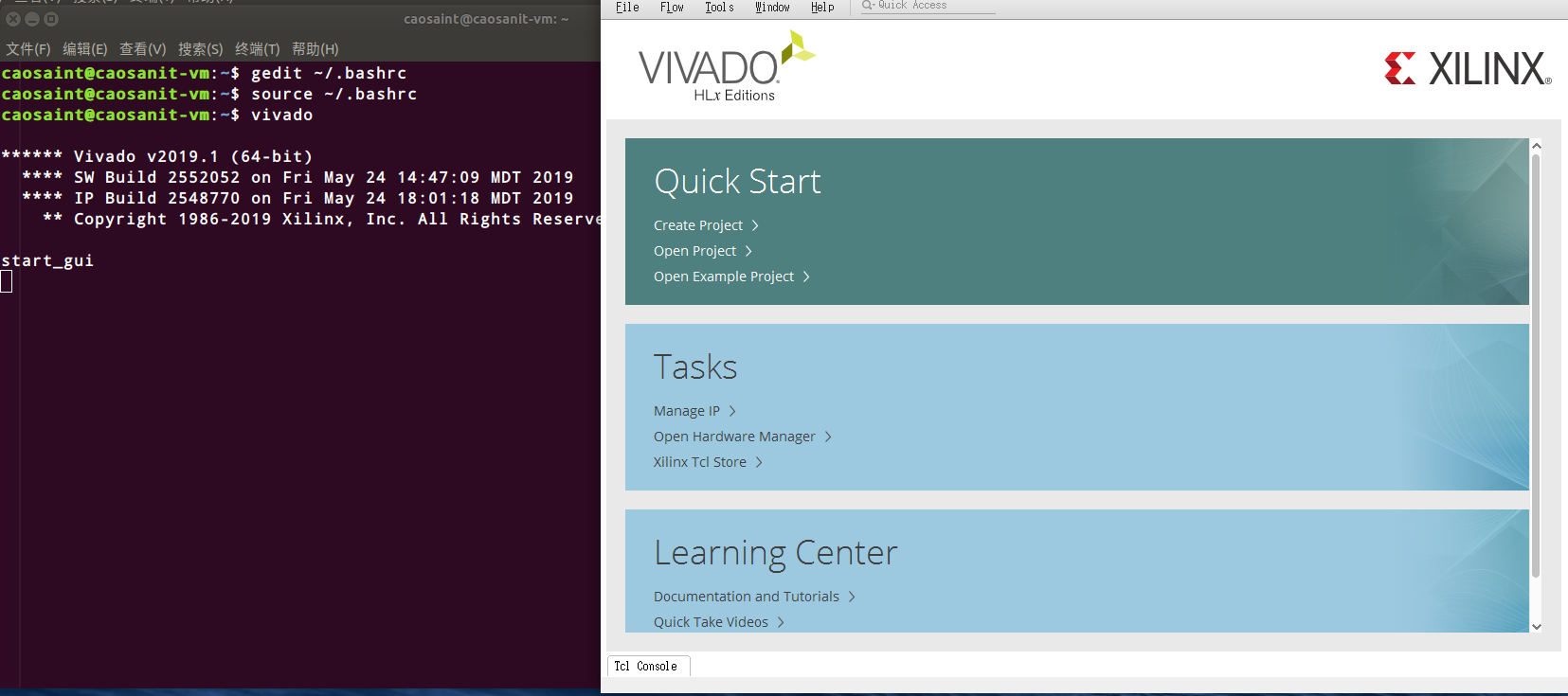Click the Xilinx logo

tap(1468, 69)
